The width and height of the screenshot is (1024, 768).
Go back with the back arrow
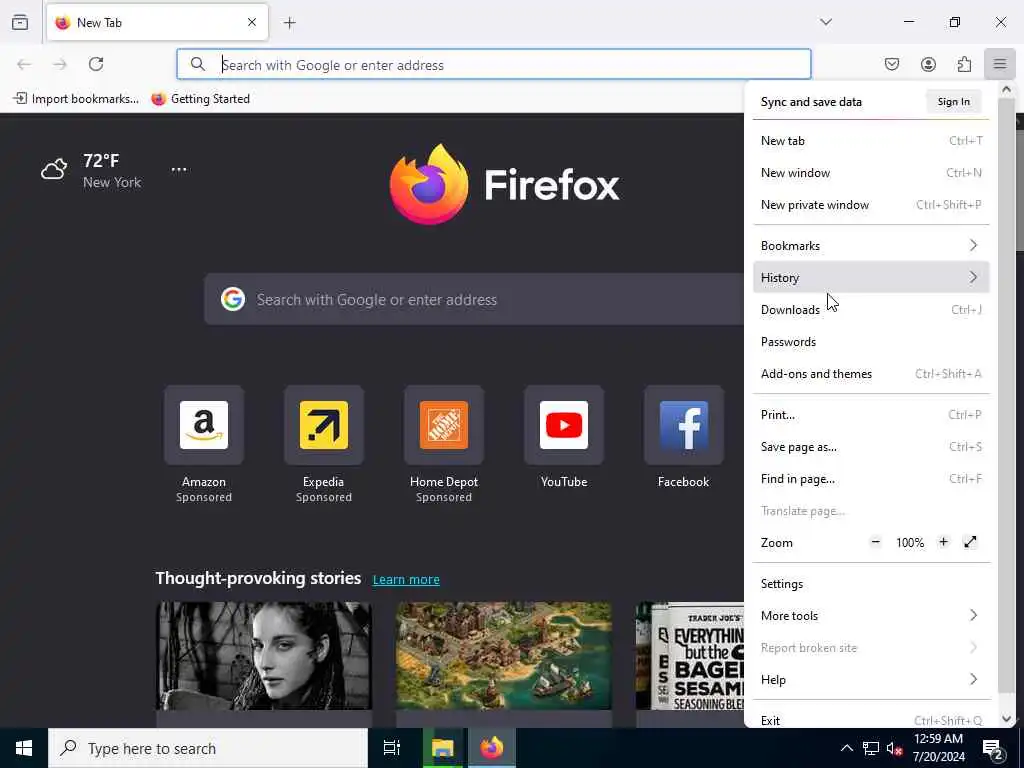tap(24, 64)
